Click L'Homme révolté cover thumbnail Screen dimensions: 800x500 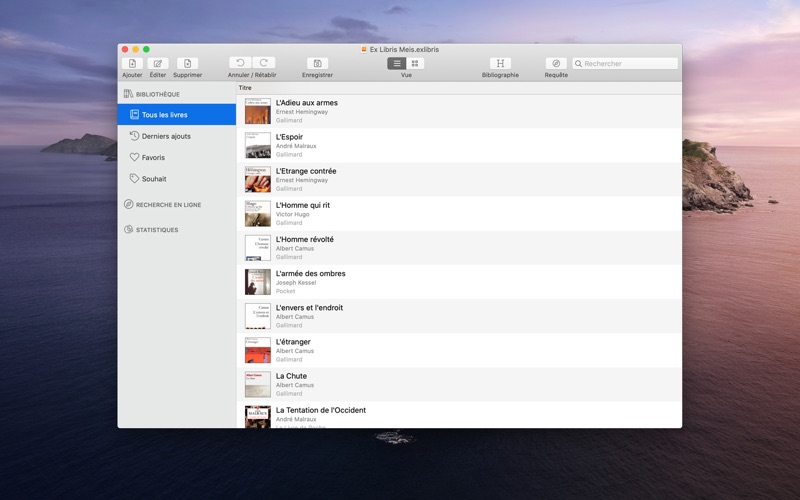258,248
